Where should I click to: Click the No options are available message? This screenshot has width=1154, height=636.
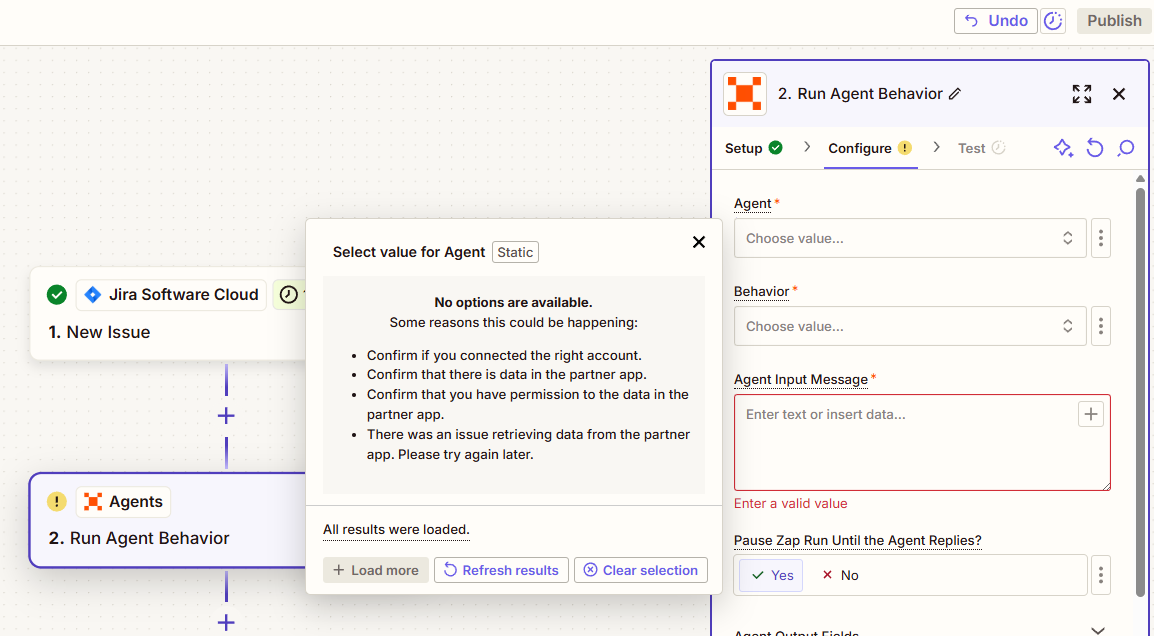pyautogui.click(x=513, y=303)
